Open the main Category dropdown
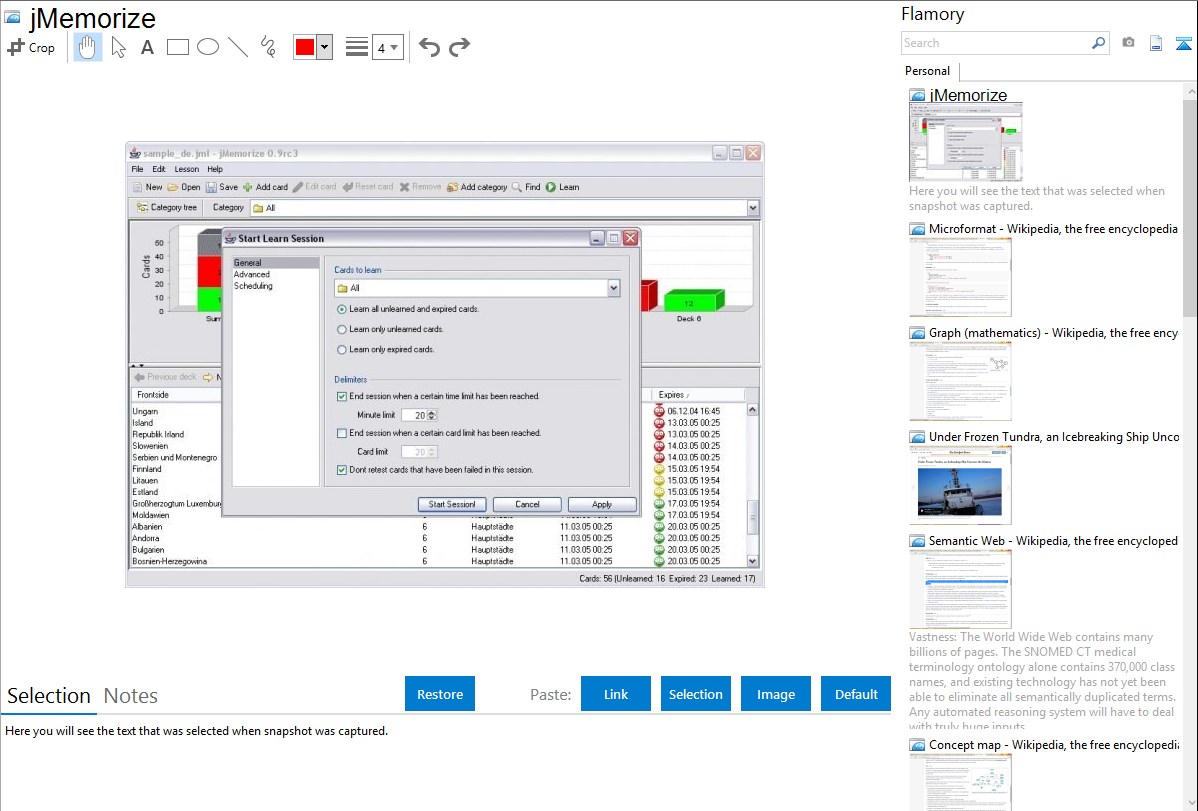Viewport: 1198px width, 811px height. point(753,208)
